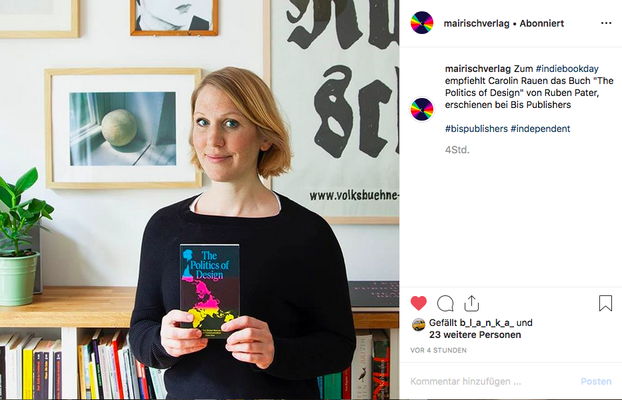Click the share upload arrow icon

pyautogui.click(x=471, y=304)
